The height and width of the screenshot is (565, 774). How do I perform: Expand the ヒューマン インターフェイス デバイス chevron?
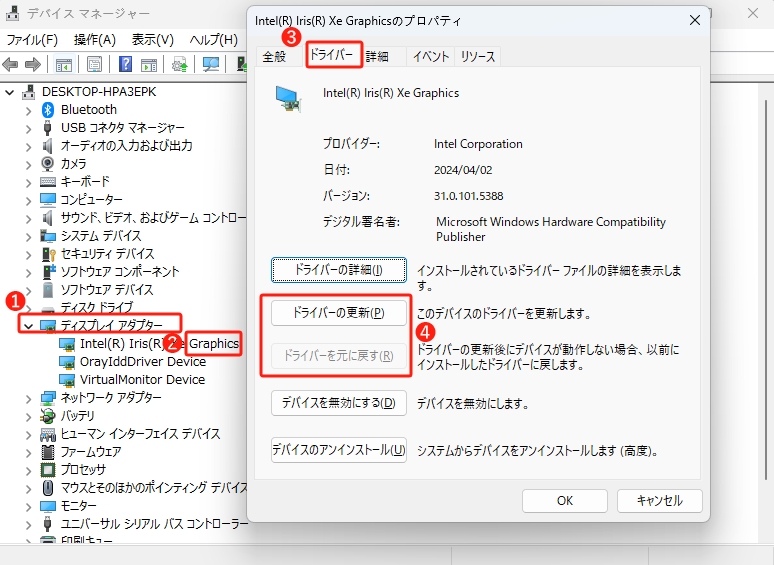pos(29,434)
